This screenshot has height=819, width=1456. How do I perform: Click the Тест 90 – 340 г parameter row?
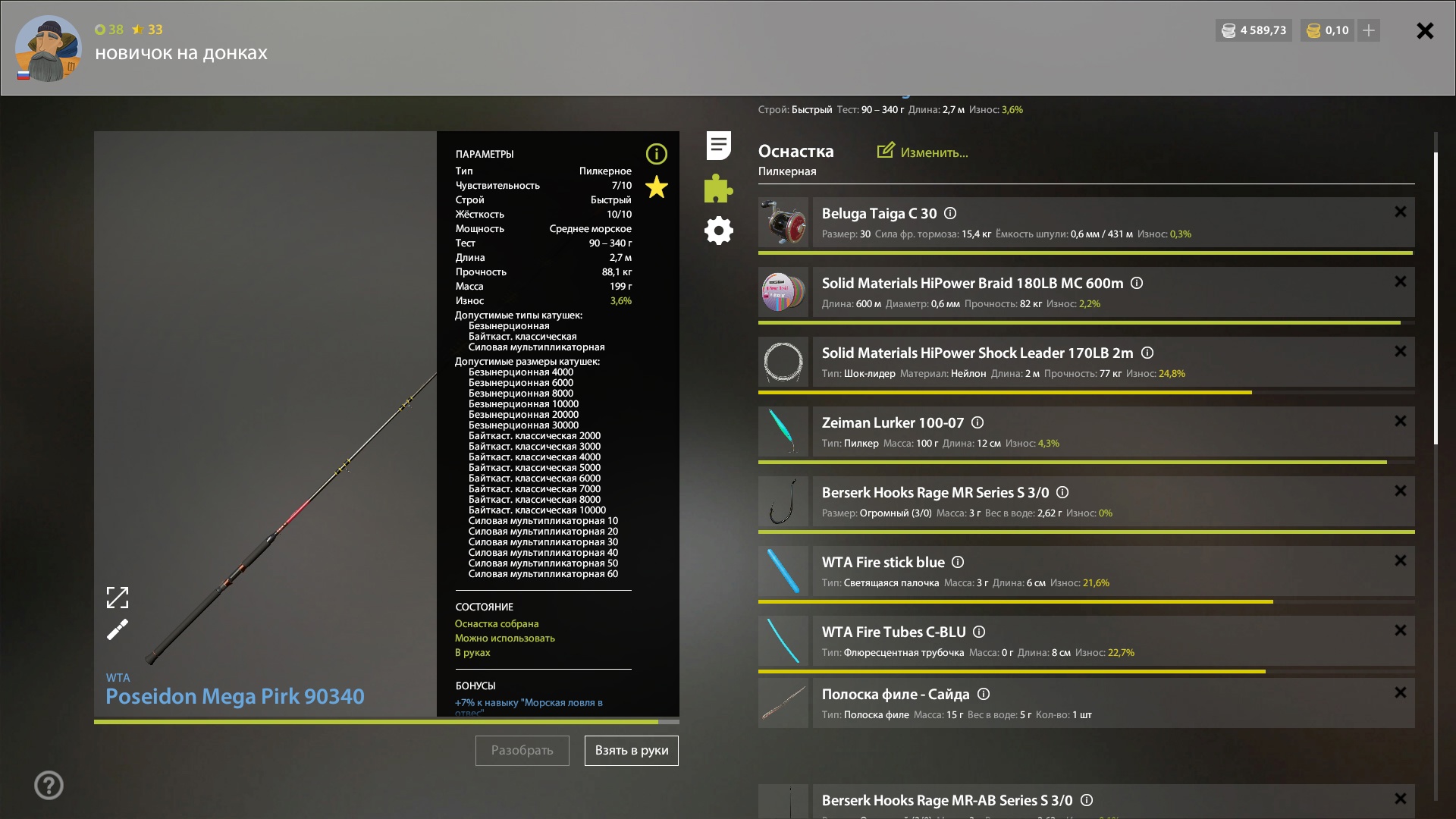point(544,243)
